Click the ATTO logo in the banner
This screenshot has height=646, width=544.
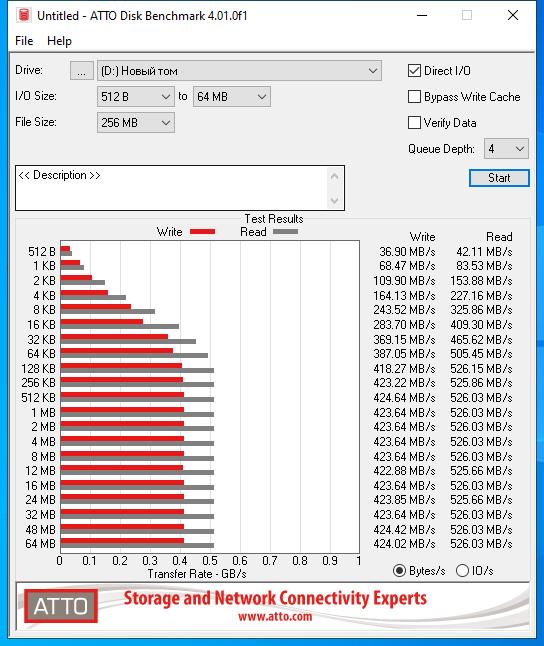(61, 606)
